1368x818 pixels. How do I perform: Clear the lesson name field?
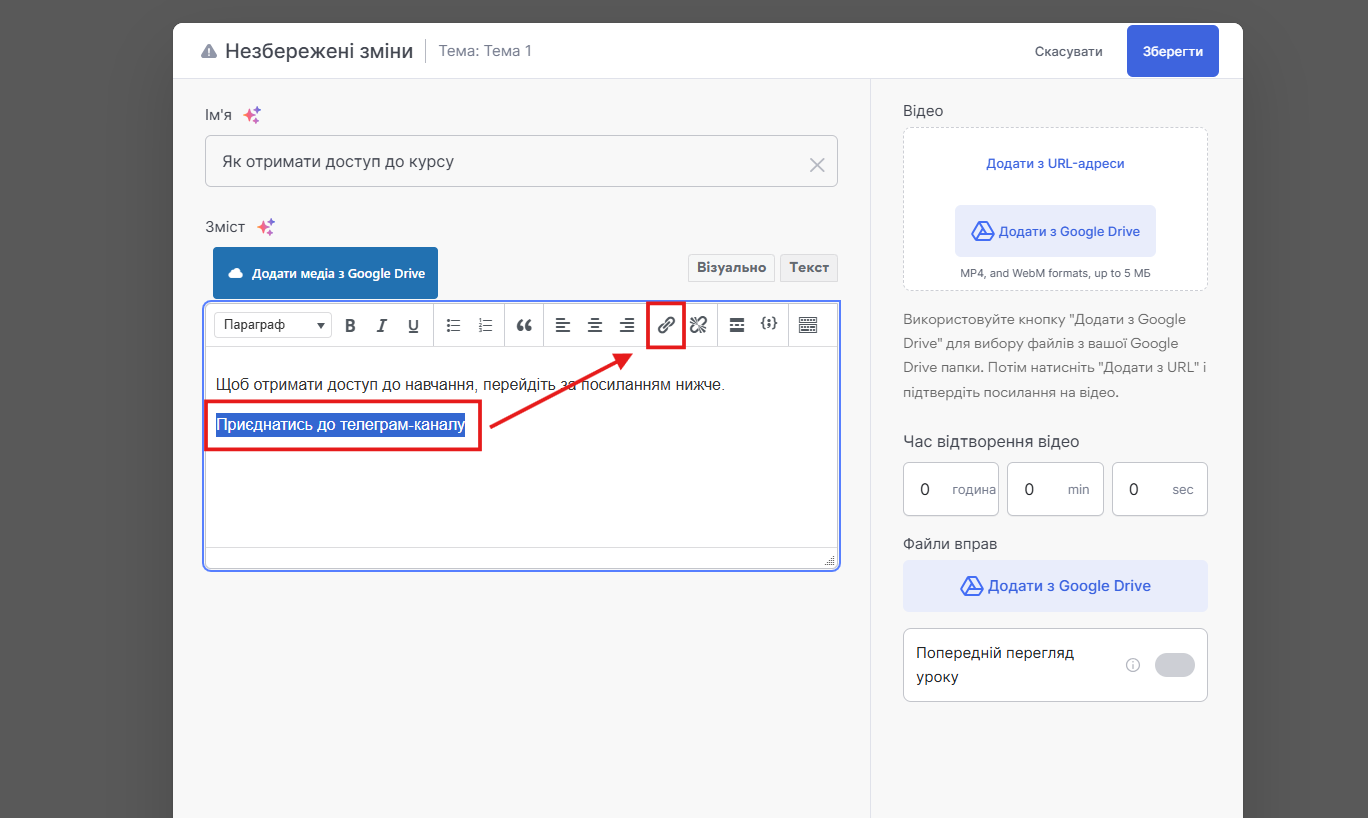pos(817,165)
